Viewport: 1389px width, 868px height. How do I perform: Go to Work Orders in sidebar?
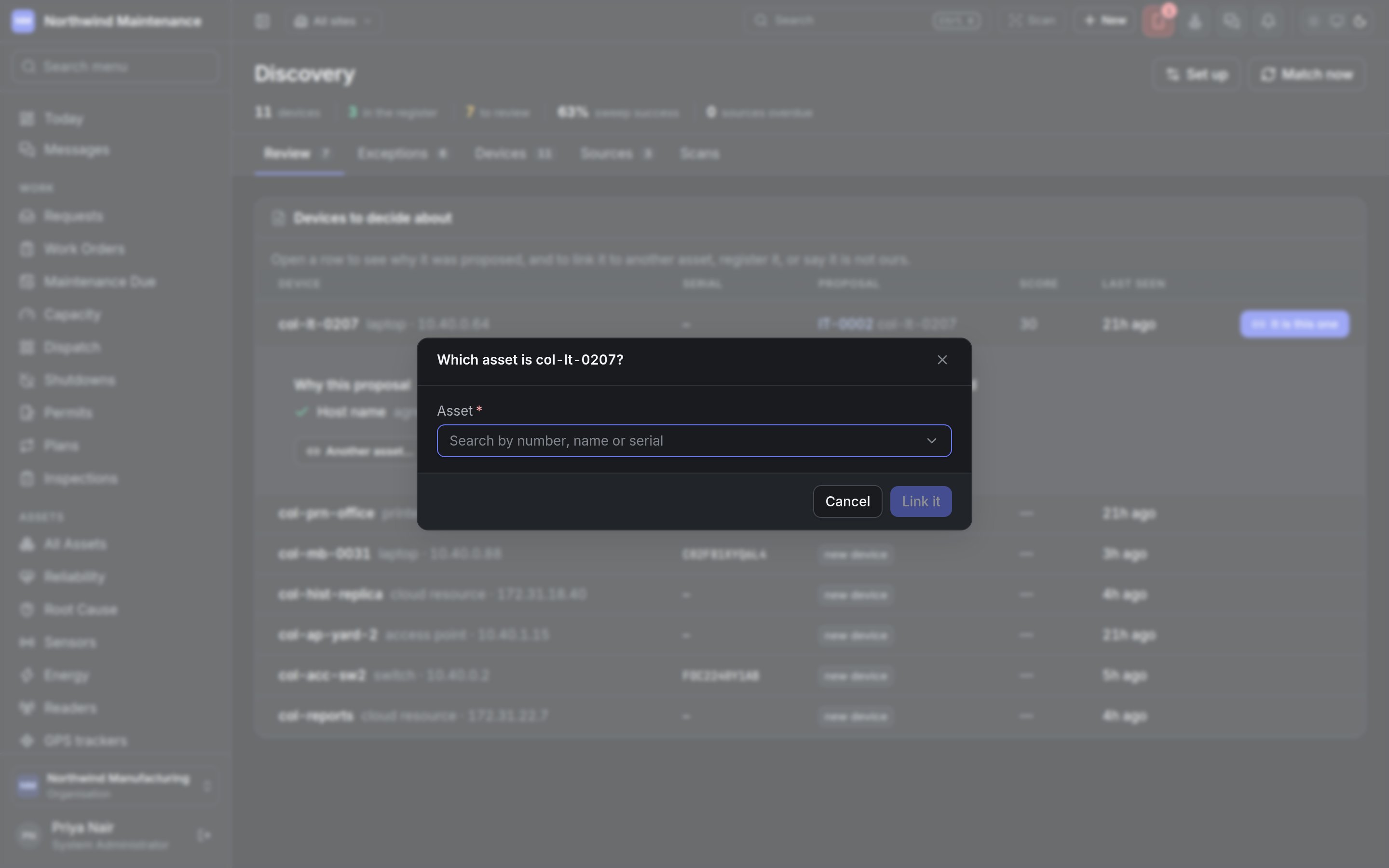[115, 249]
